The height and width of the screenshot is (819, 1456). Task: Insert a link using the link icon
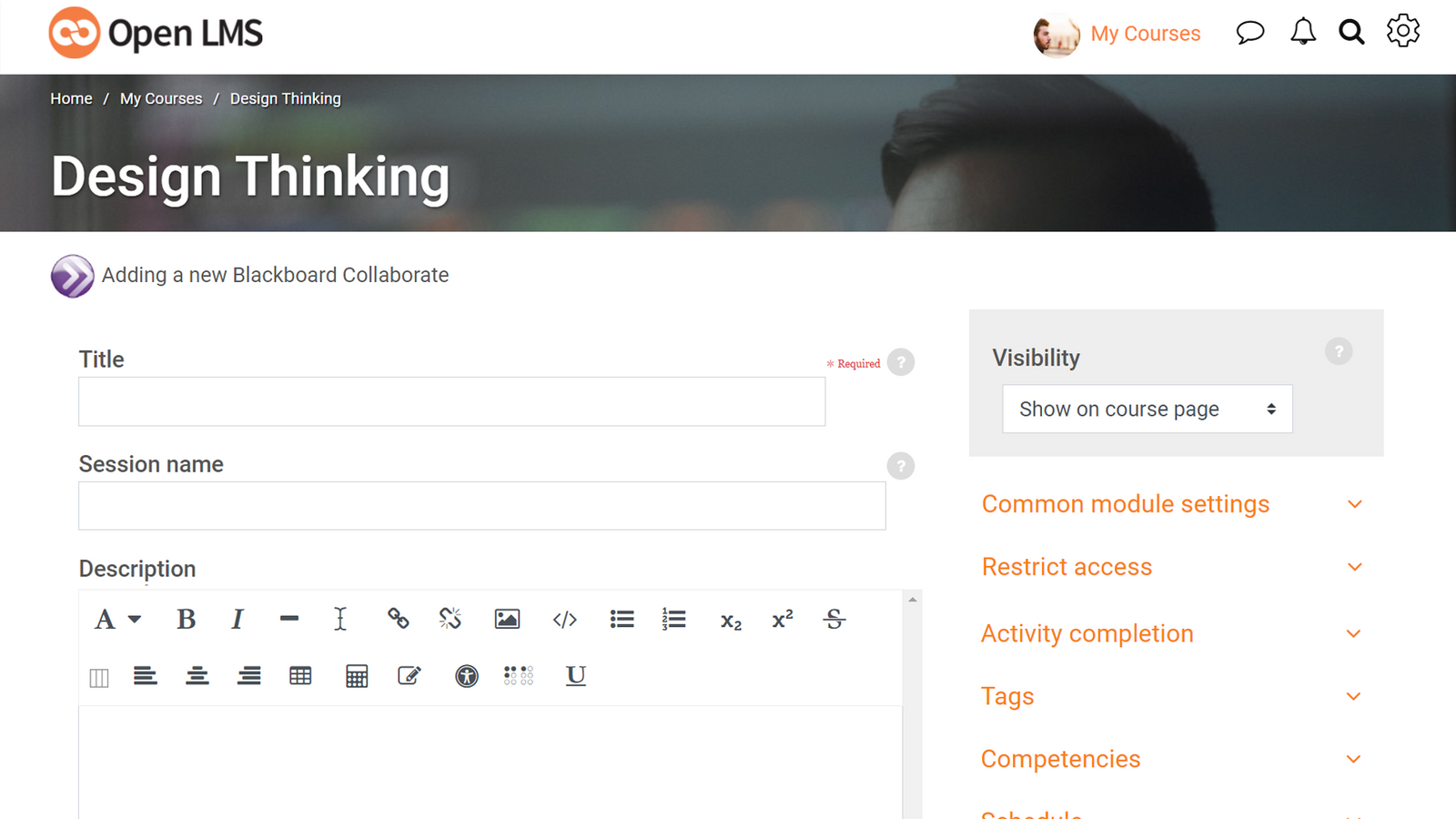point(398,619)
